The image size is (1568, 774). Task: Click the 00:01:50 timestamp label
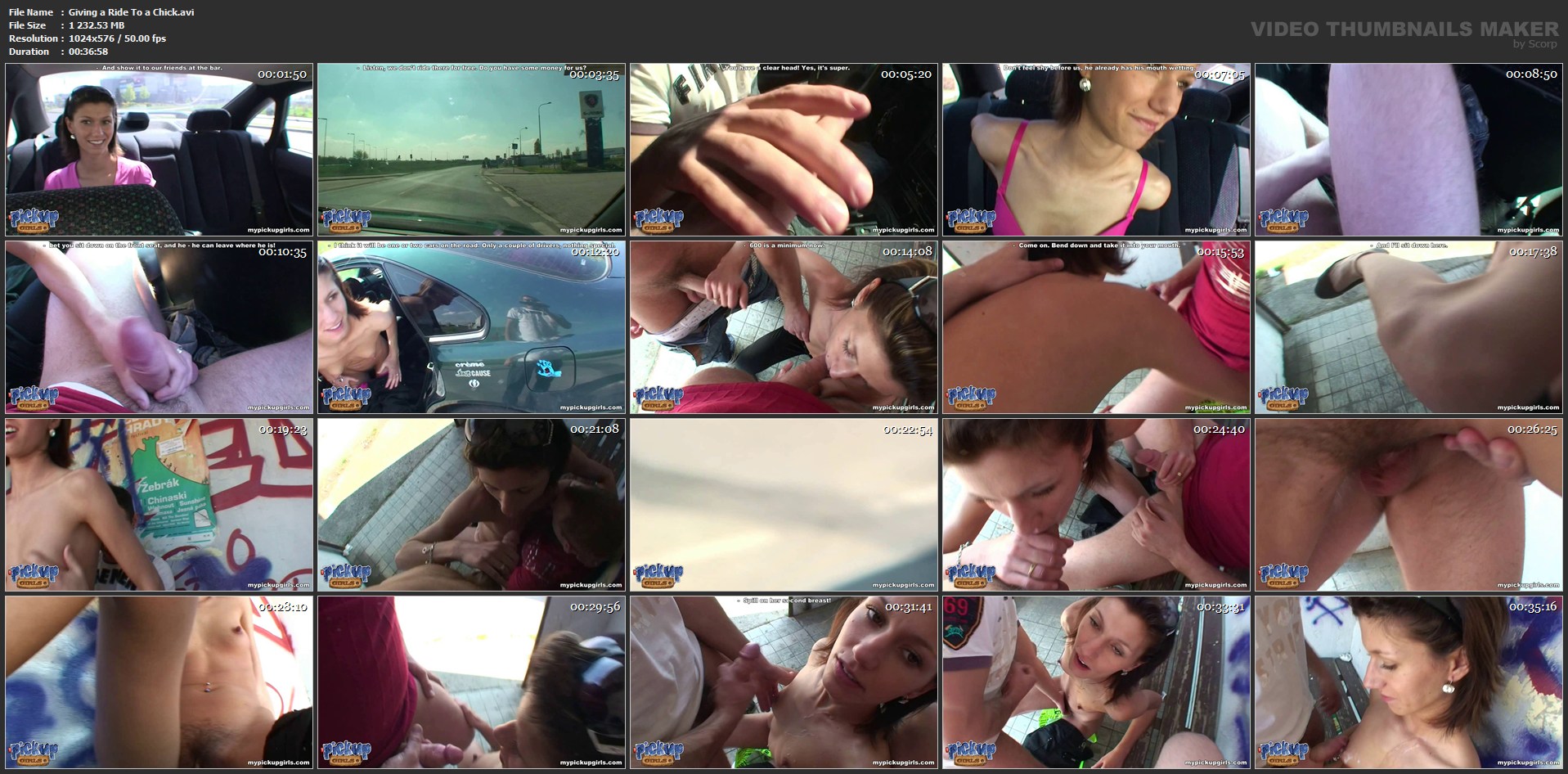click(x=281, y=74)
